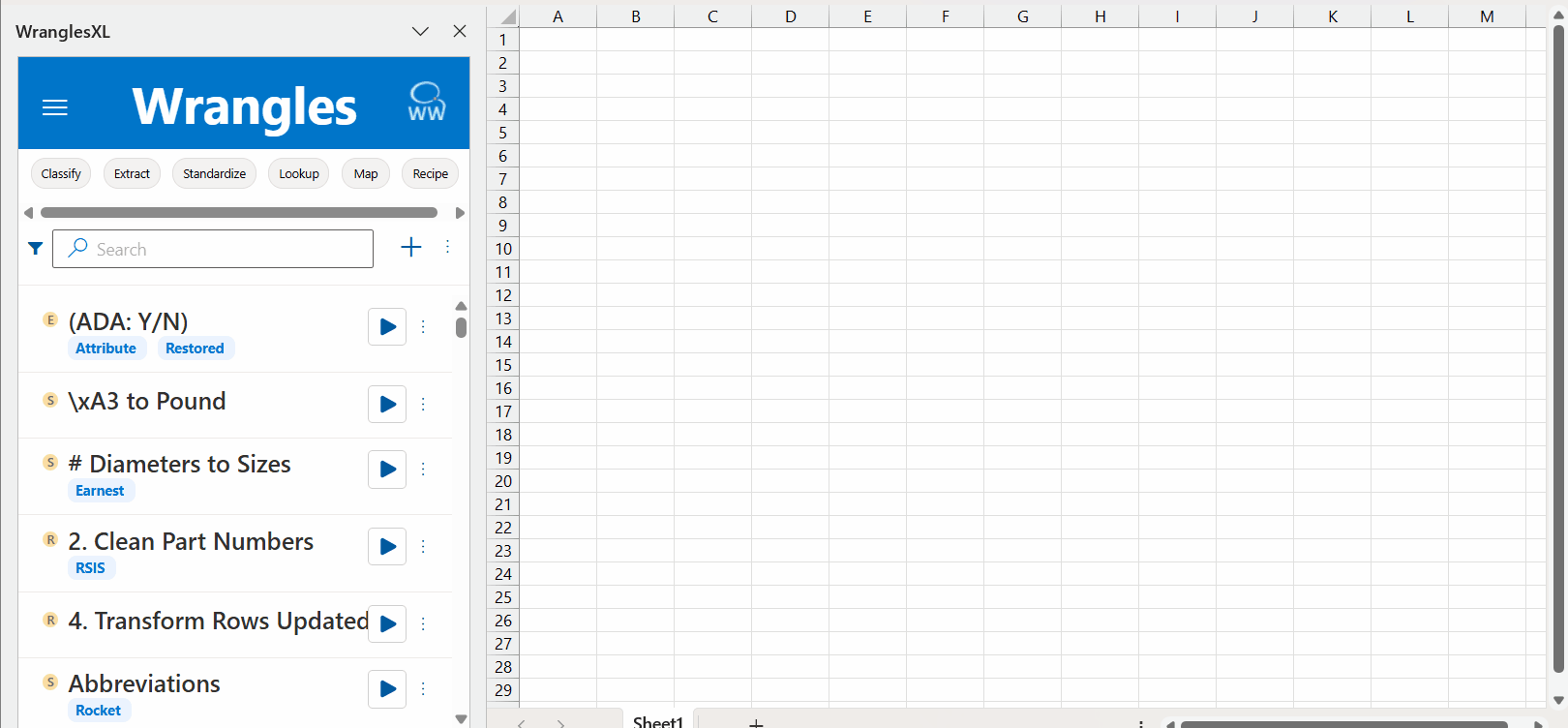Add a new sheet with plus button
The width and height of the screenshot is (1568, 728).
[757, 722]
